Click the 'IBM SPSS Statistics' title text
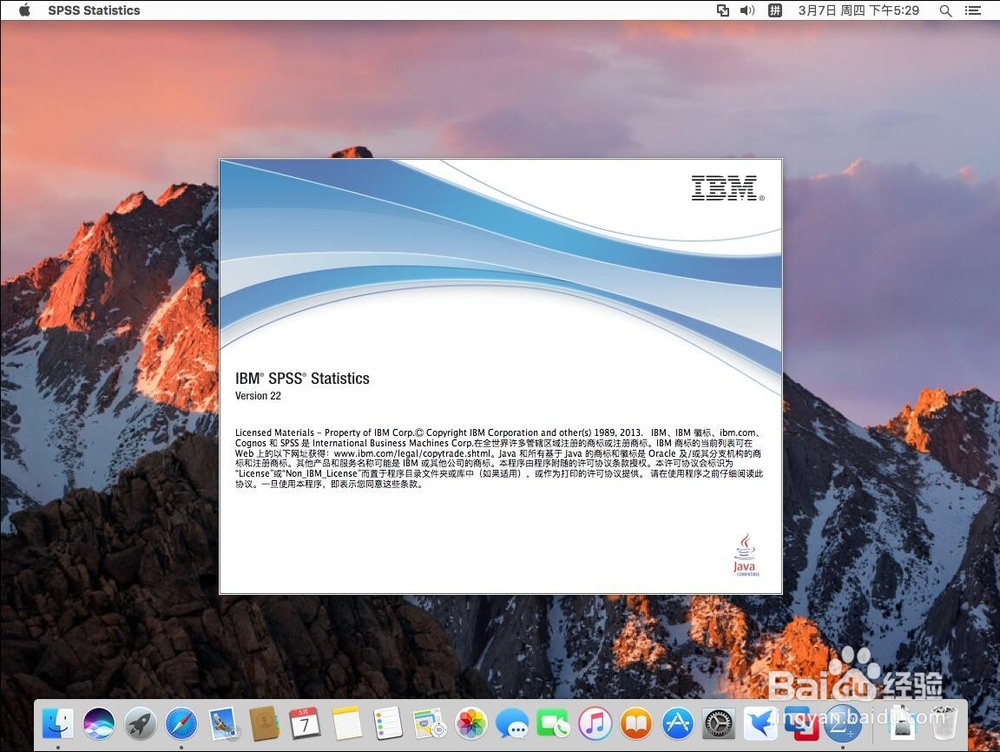The width and height of the screenshot is (1000, 752). click(x=302, y=378)
